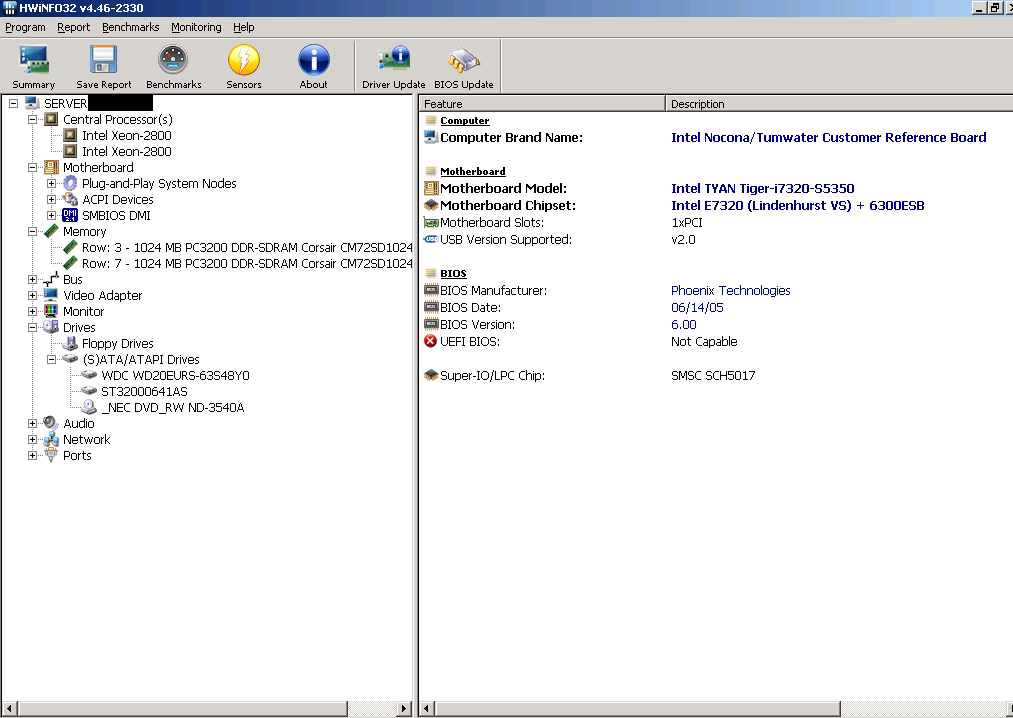Start Driver Update from the toolbar
The width and height of the screenshot is (1013, 718).
click(393, 67)
